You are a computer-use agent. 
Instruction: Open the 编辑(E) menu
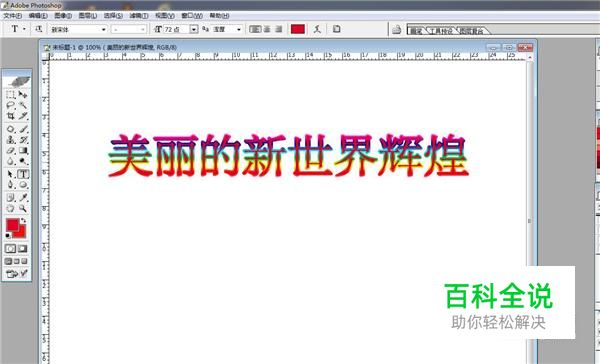click(38, 16)
